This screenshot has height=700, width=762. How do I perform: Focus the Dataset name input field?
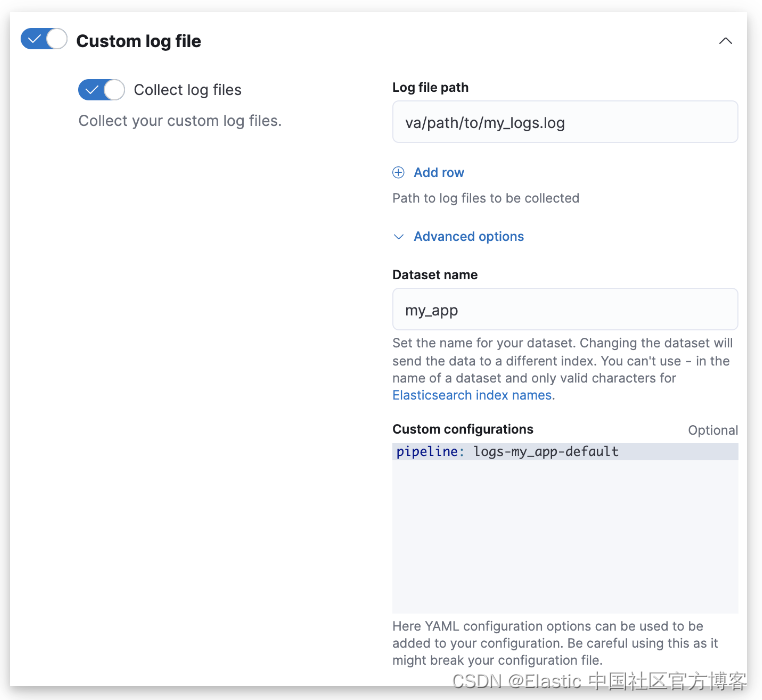[x=565, y=310]
